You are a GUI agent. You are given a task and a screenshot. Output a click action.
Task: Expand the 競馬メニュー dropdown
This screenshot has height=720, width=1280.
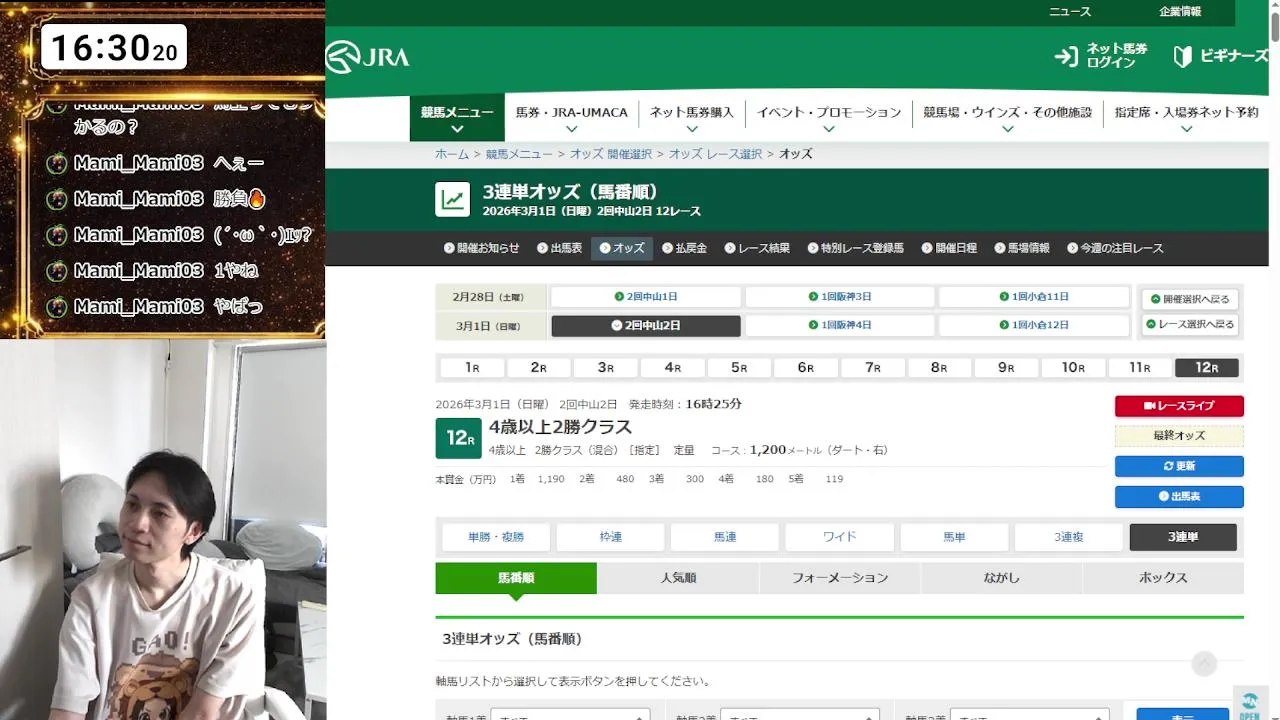click(457, 118)
